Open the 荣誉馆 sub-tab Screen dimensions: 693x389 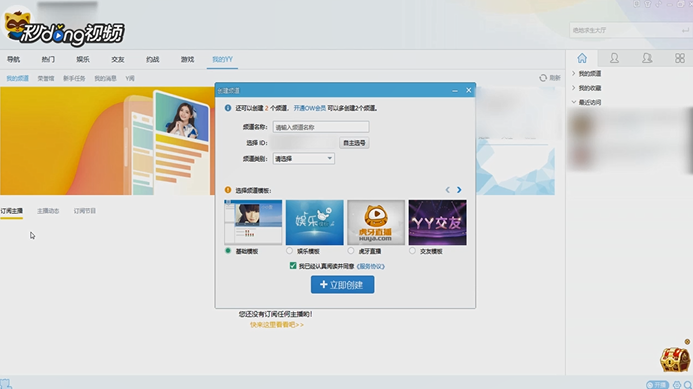46,78
